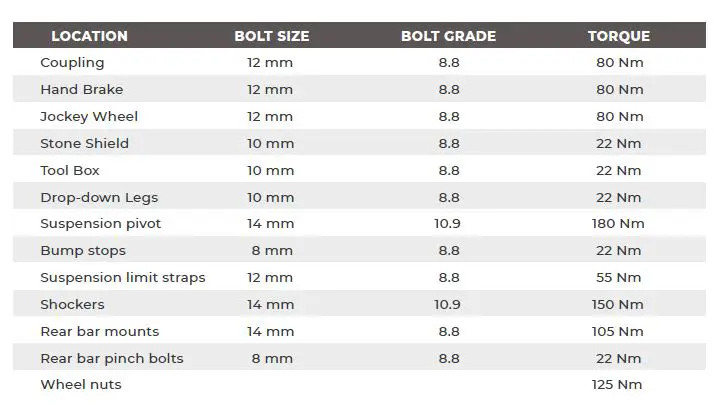Select the Rear bar pinch bolts label
Screen dimensions: 714x416
click(112, 358)
